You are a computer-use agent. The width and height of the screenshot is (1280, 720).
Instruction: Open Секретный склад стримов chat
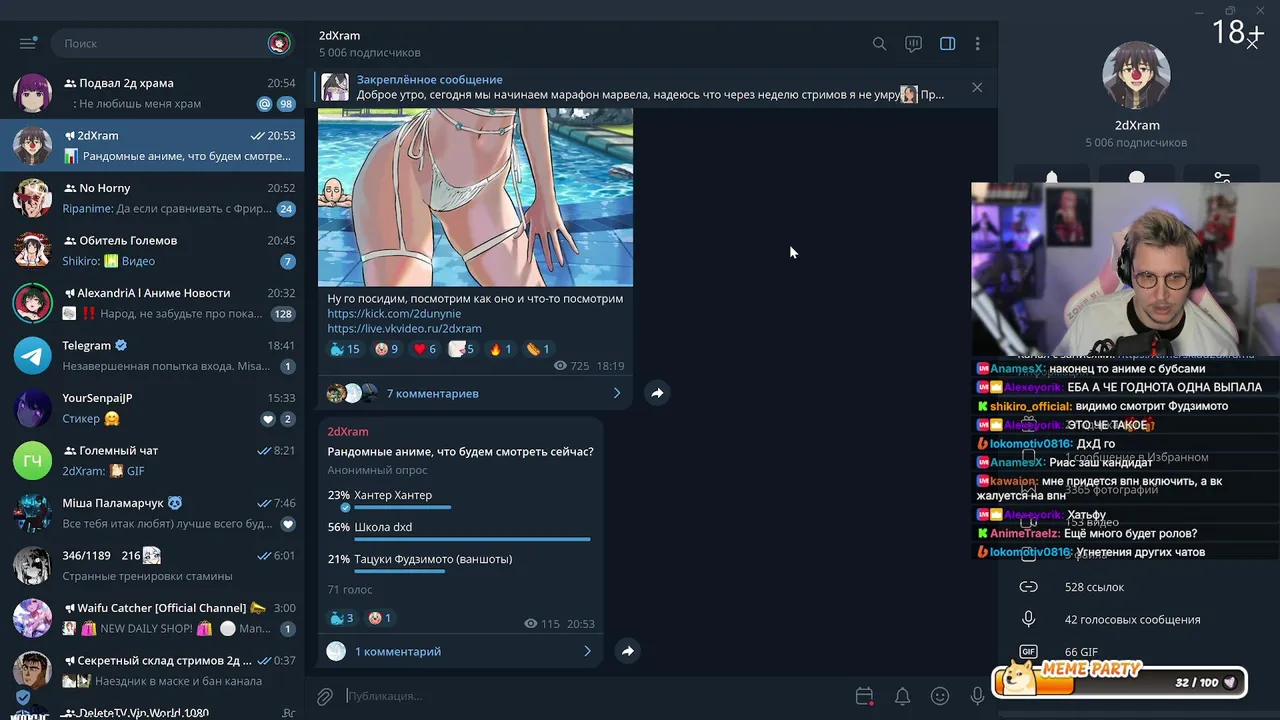click(152, 671)
